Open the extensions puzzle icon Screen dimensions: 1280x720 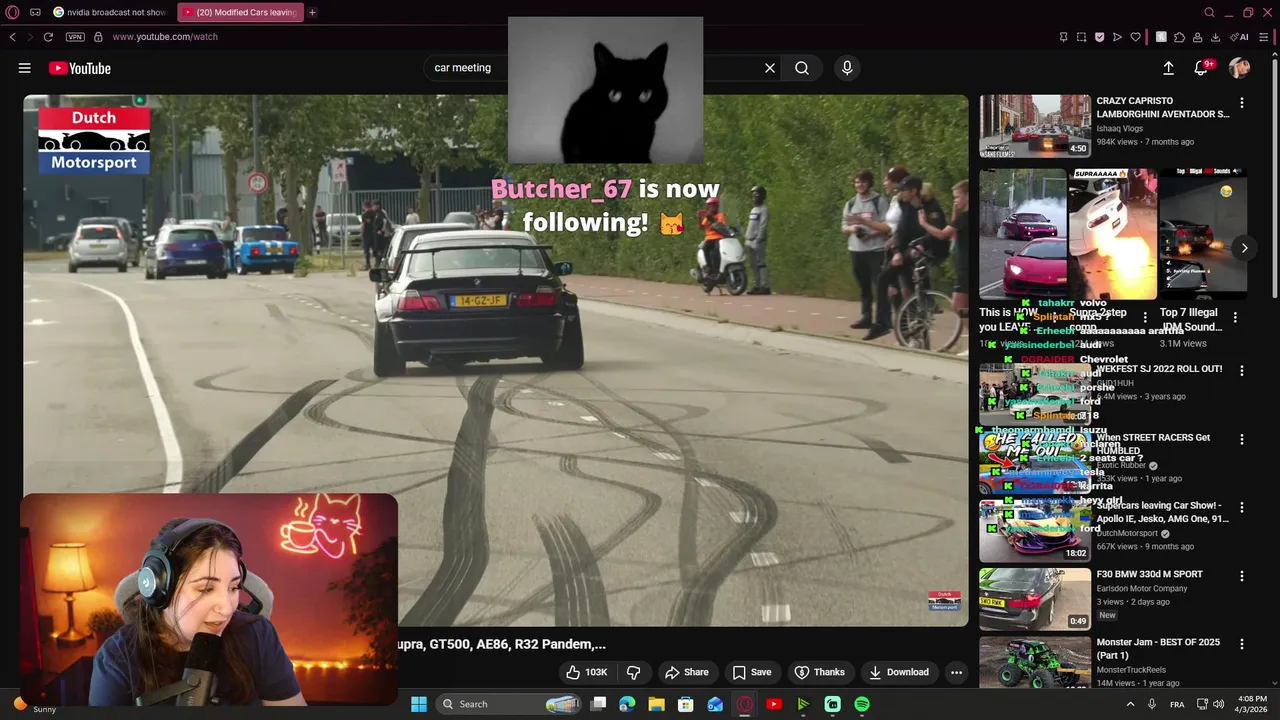tap(1179, 37)
